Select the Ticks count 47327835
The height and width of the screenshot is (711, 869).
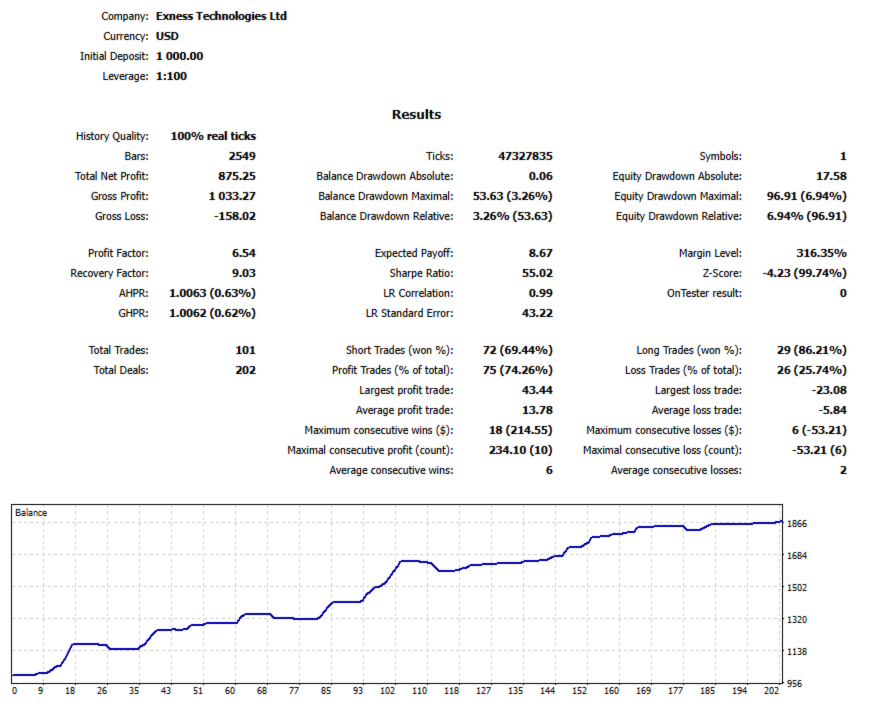(x=525, y=156)
